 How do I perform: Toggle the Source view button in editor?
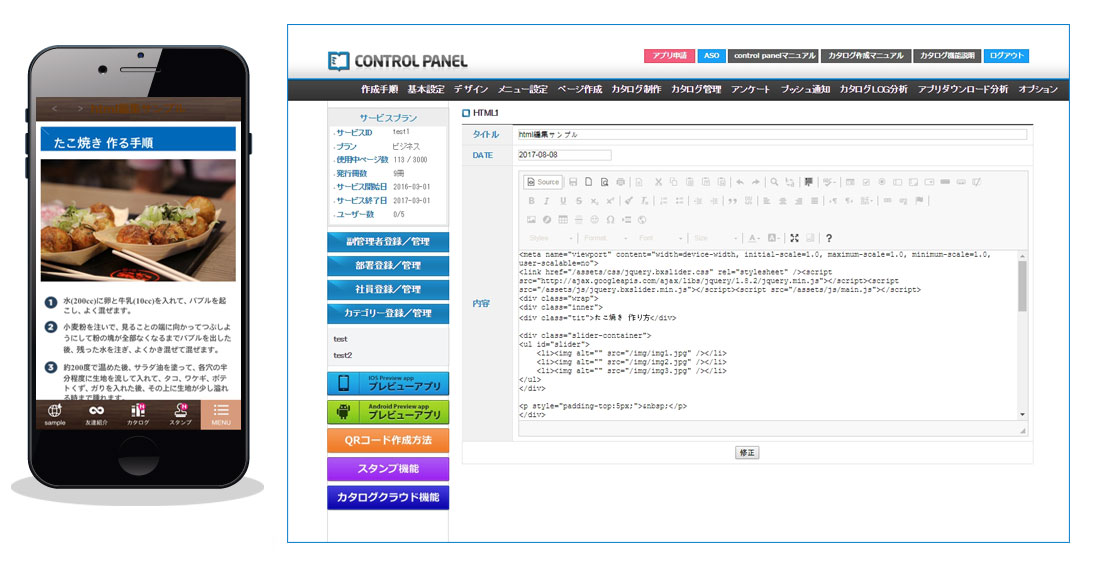tap(543, 182)
